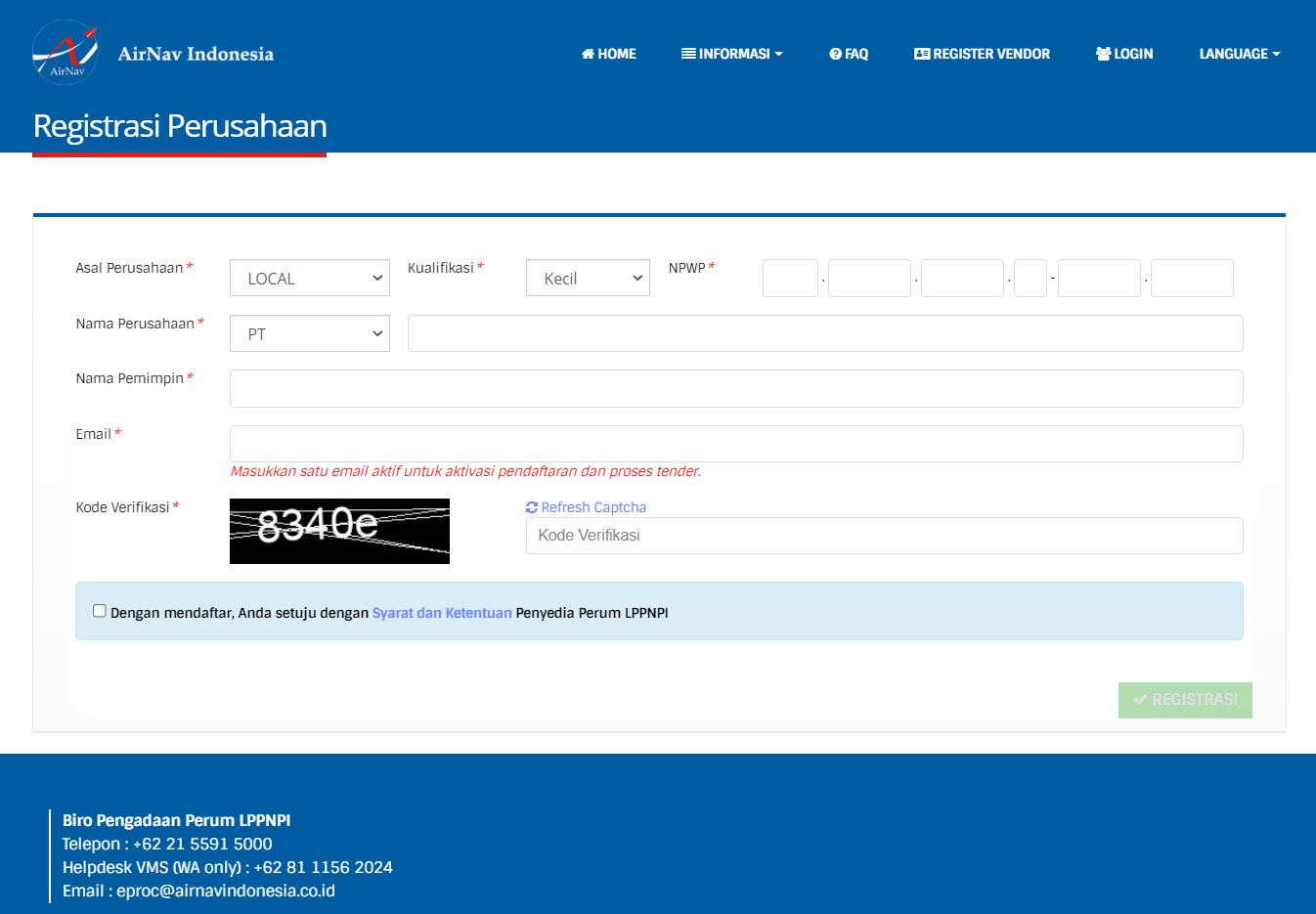Click the Nama Pemimpin text field
1316x914 pixels.
coord(736,388)
